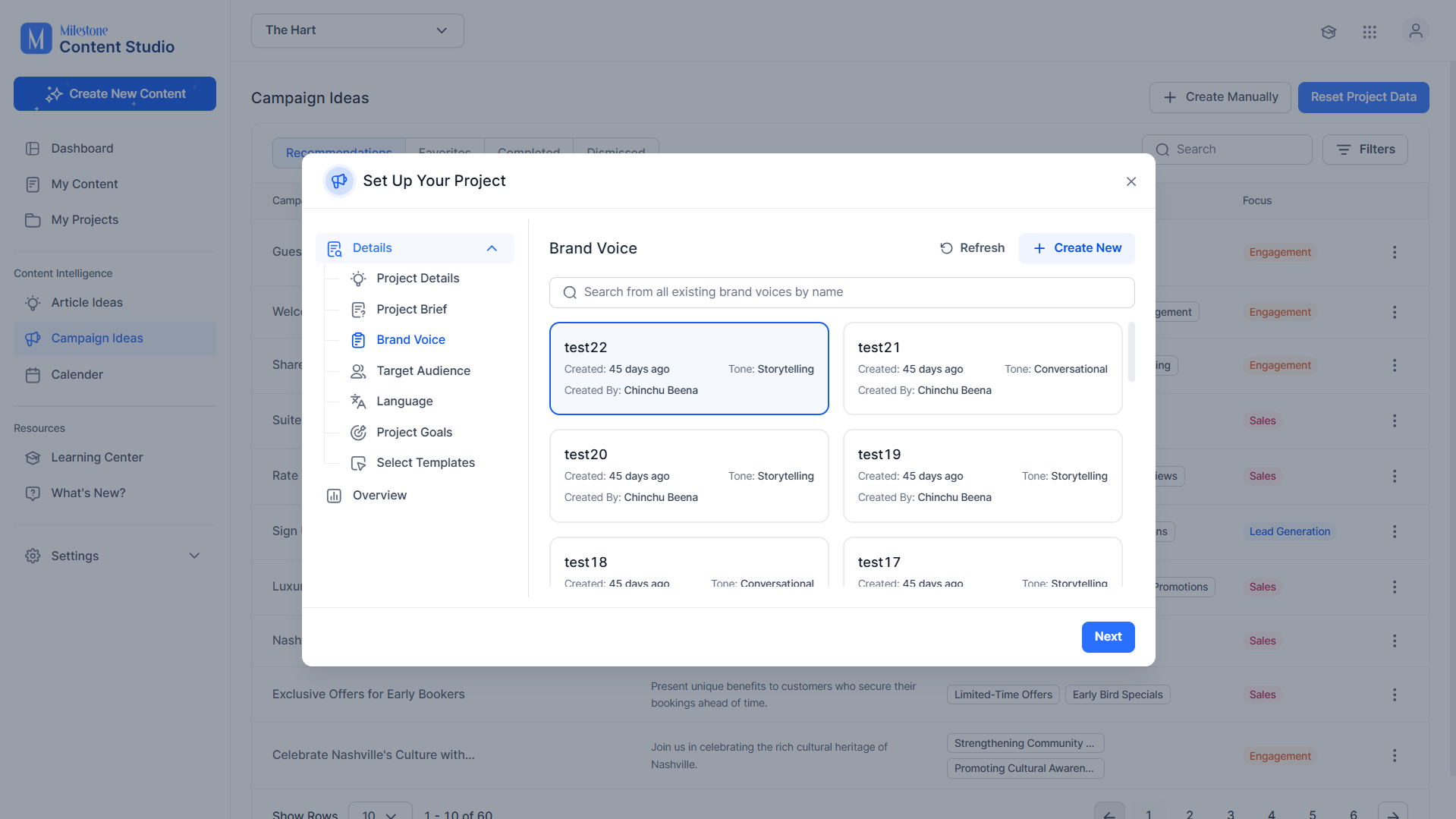
Task: Open row options for Exclusive Offers for Early Bookers
Action: (1395, 695)
